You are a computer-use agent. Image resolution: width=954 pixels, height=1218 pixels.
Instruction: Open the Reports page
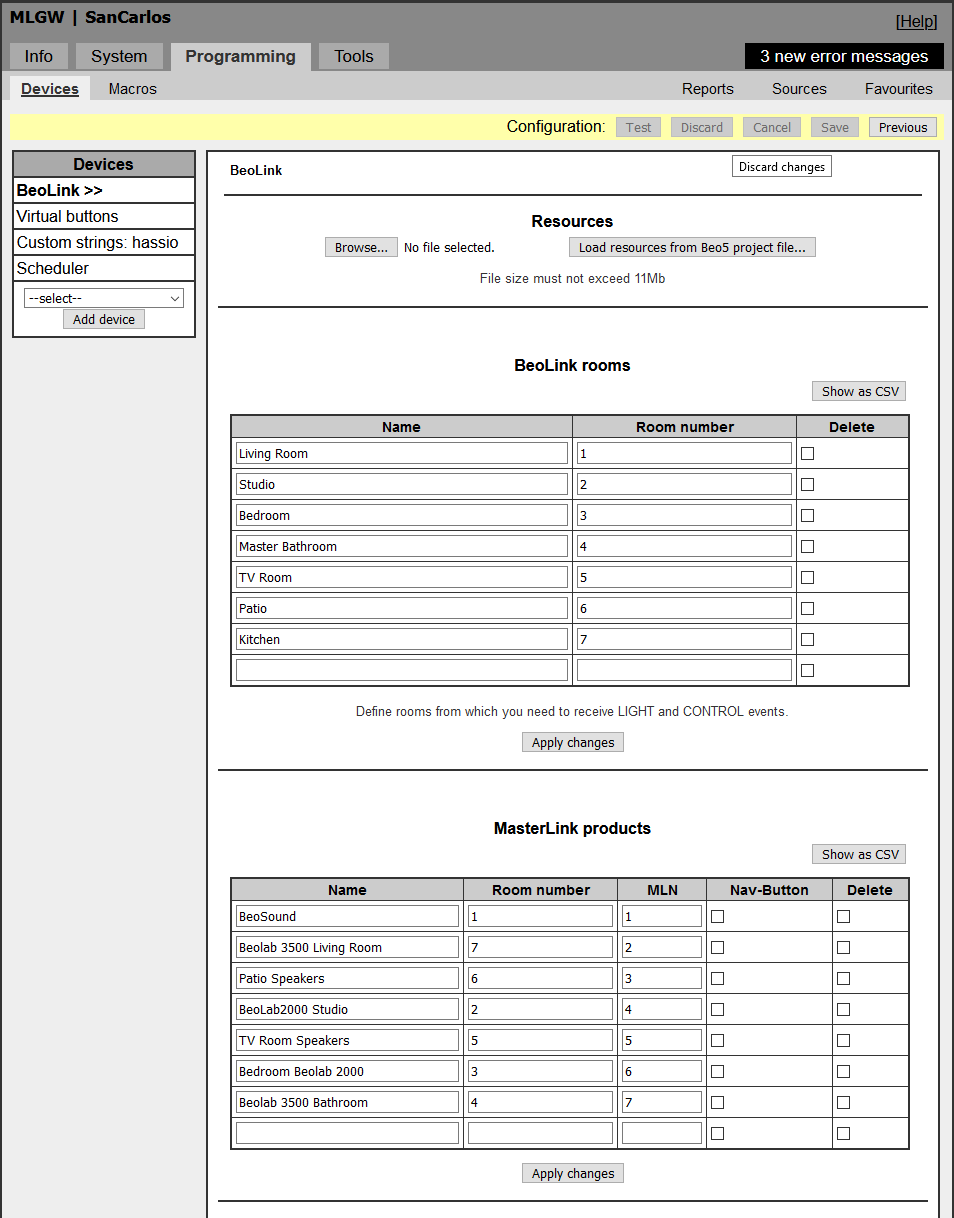tap(708, 88)
